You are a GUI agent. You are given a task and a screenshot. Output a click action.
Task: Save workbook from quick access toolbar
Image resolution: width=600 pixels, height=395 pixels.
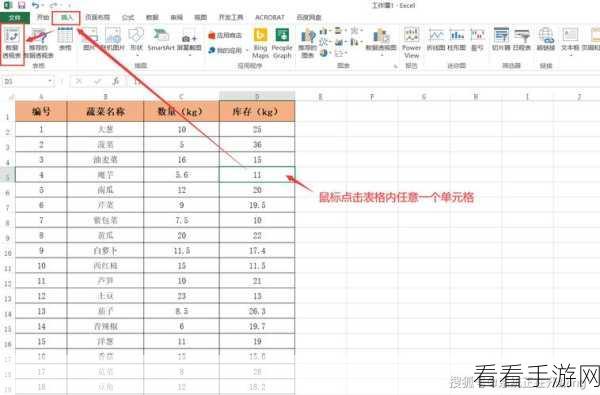tap(21, 5)
